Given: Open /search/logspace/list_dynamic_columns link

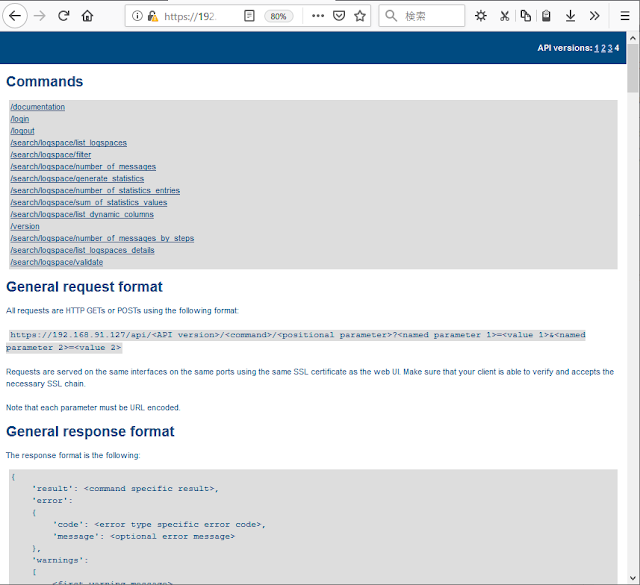Looking at the screenshot, I should (x=82, y=214).
